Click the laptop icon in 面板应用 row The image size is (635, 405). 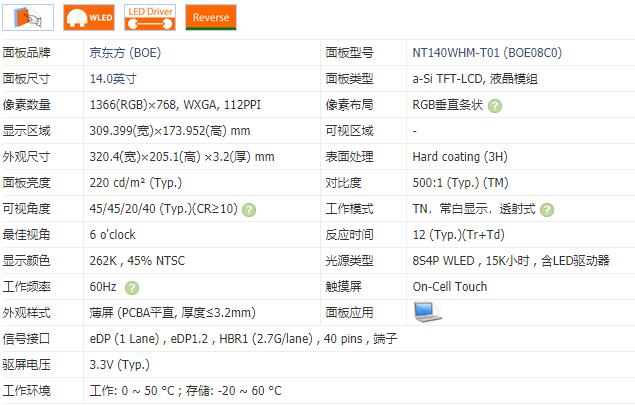(x=428, y=312)
